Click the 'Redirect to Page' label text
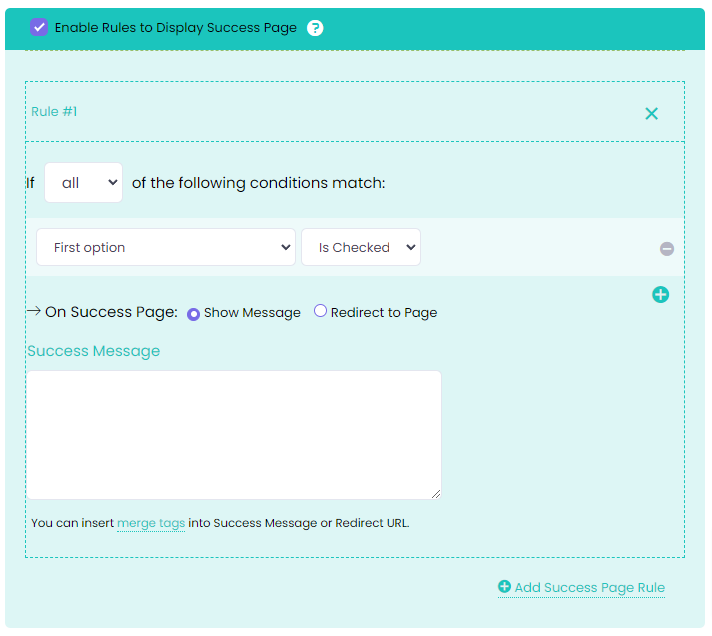 [384, 312]
